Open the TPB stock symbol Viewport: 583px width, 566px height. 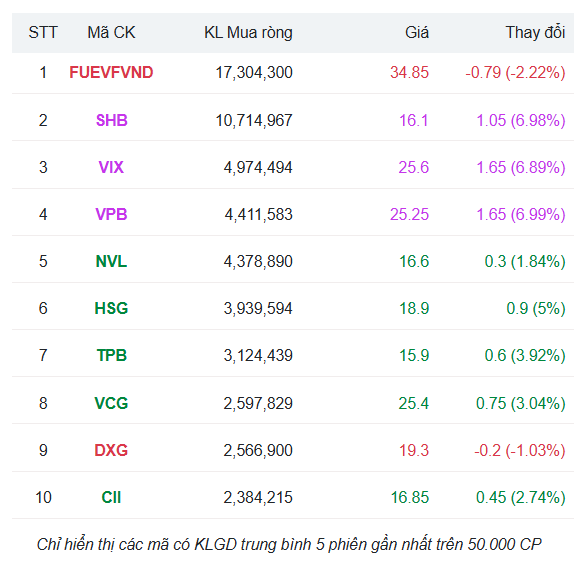(112, 356)
